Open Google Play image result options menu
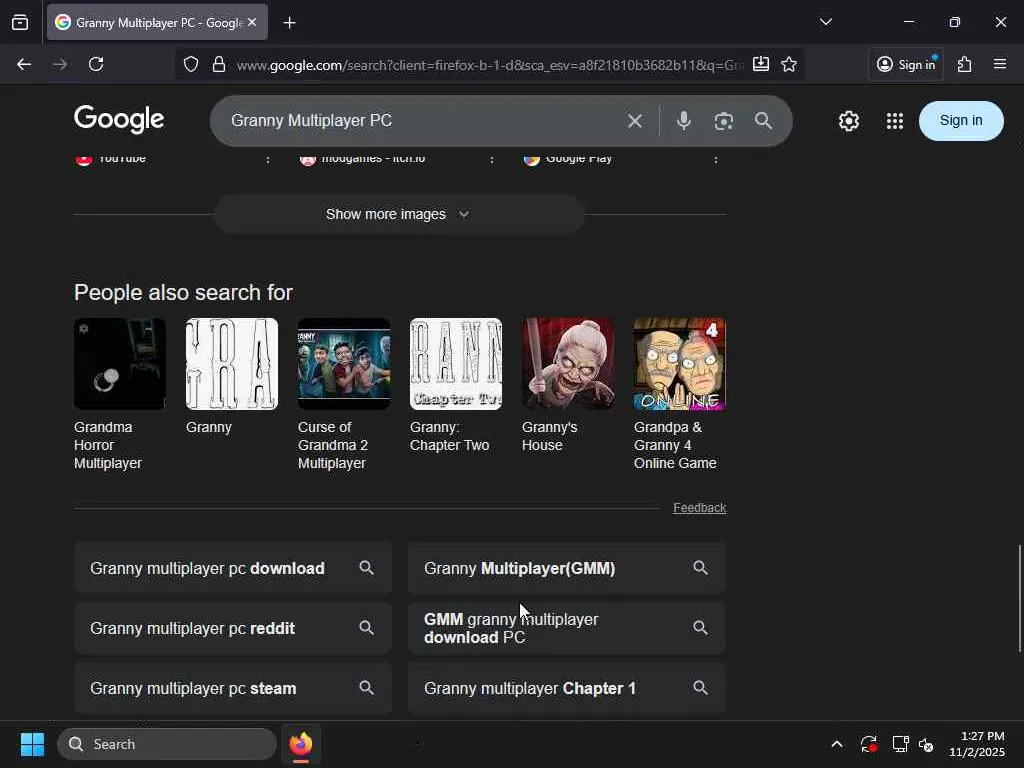1024x768 pixels. coord(716,159)
